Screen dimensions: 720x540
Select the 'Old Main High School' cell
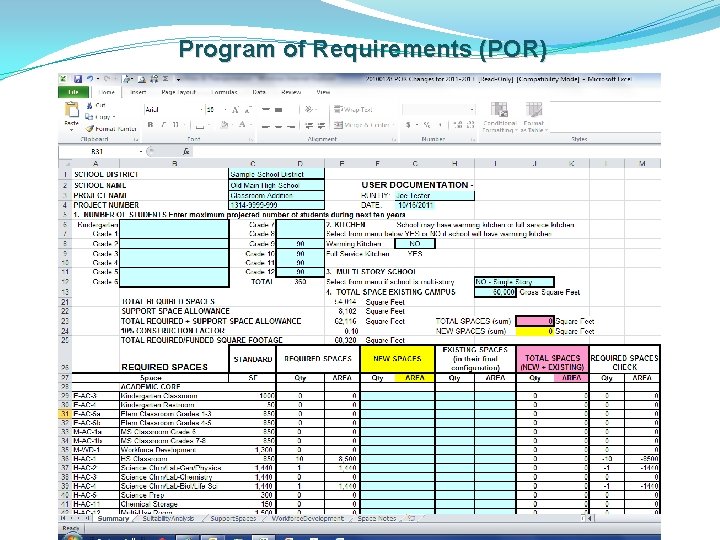point(276,185)
